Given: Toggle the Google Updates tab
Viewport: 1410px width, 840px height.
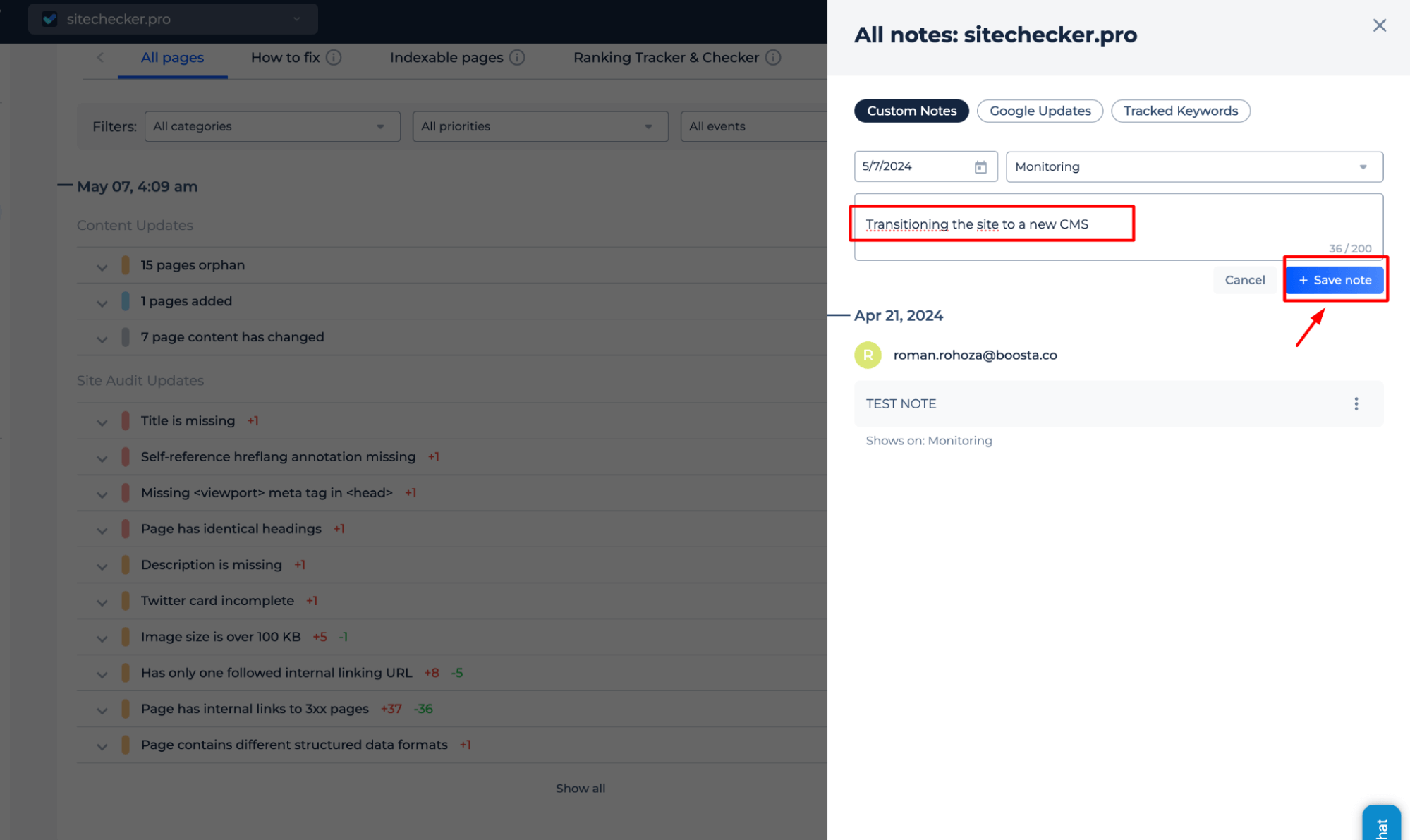Looking at the screenshot, I should pos(1040,111).
